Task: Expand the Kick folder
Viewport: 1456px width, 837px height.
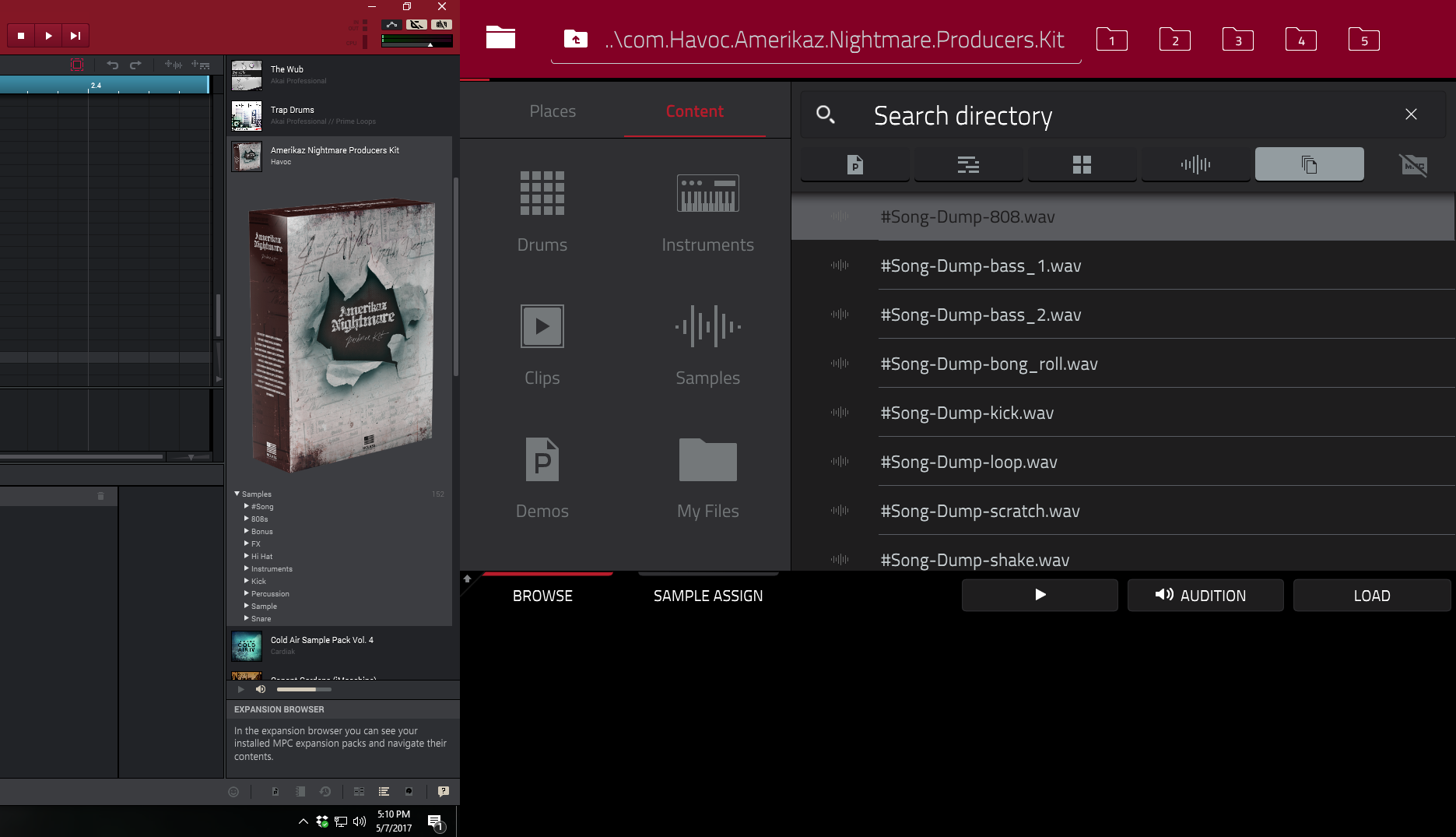Action: tap(247, 581)
